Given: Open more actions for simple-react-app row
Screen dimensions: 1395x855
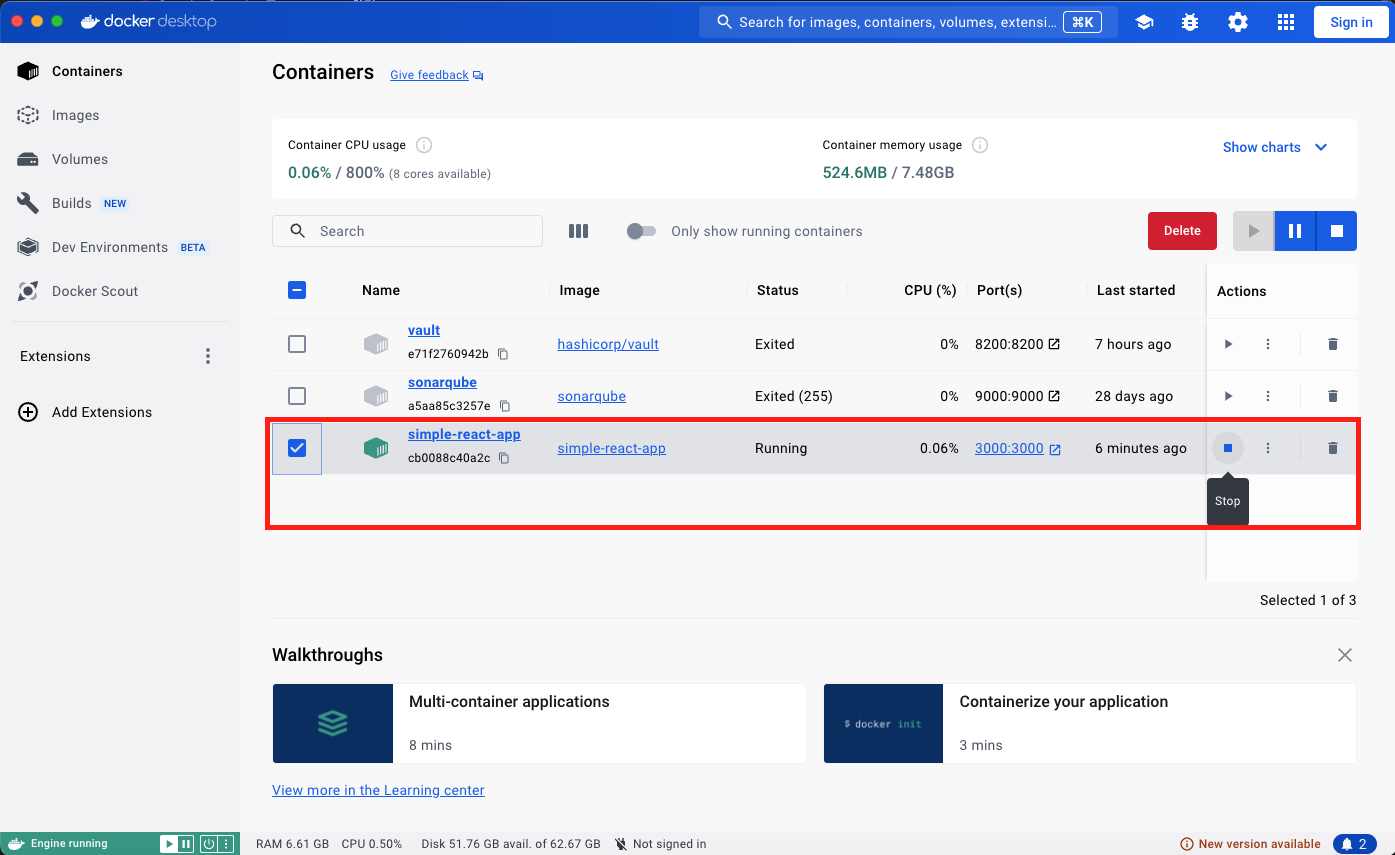Looking at the screenshot, I should click(x=1268, y=448).
